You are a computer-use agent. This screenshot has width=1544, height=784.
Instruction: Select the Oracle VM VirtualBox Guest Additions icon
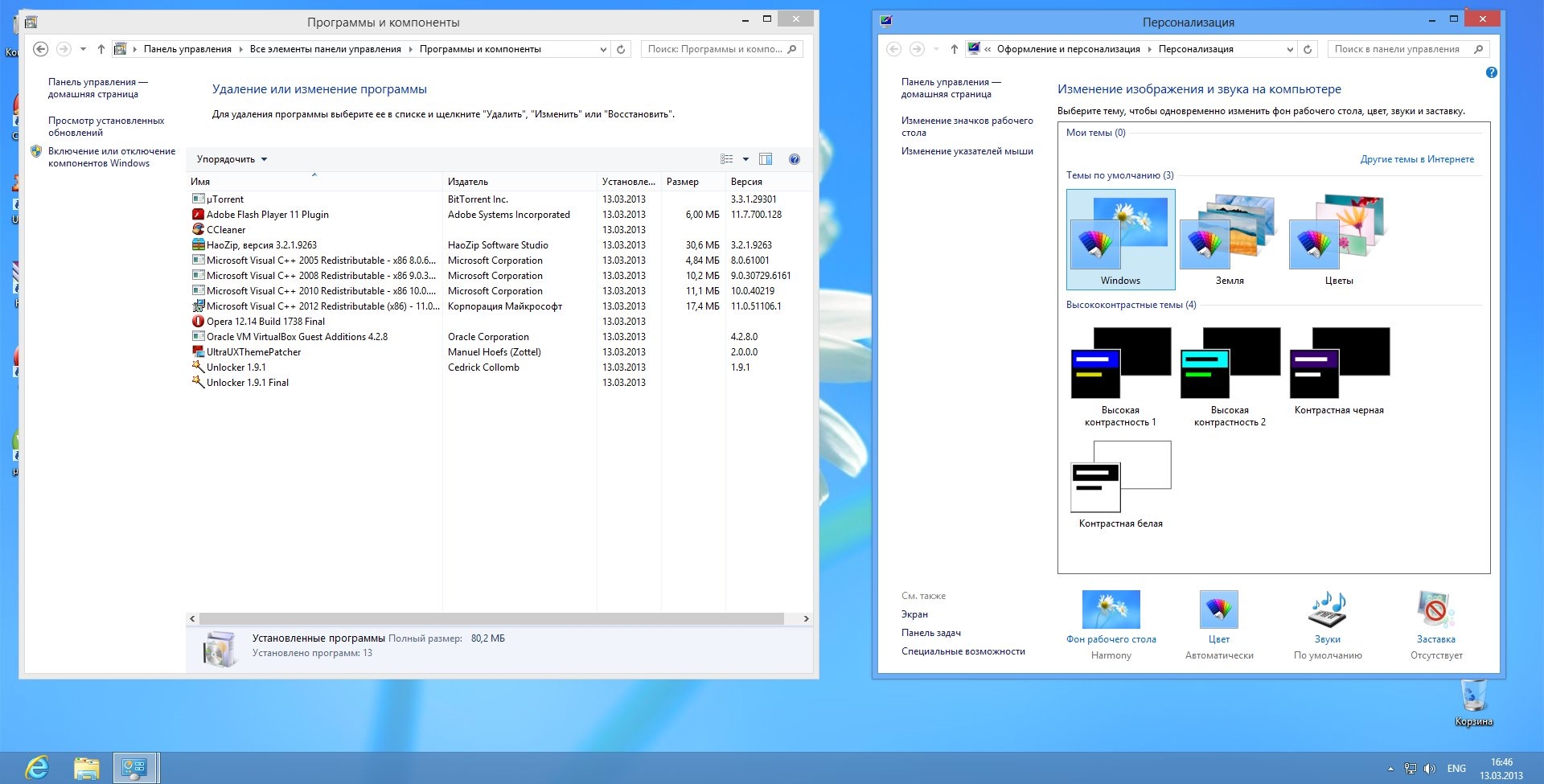click(x=198, y=336)
